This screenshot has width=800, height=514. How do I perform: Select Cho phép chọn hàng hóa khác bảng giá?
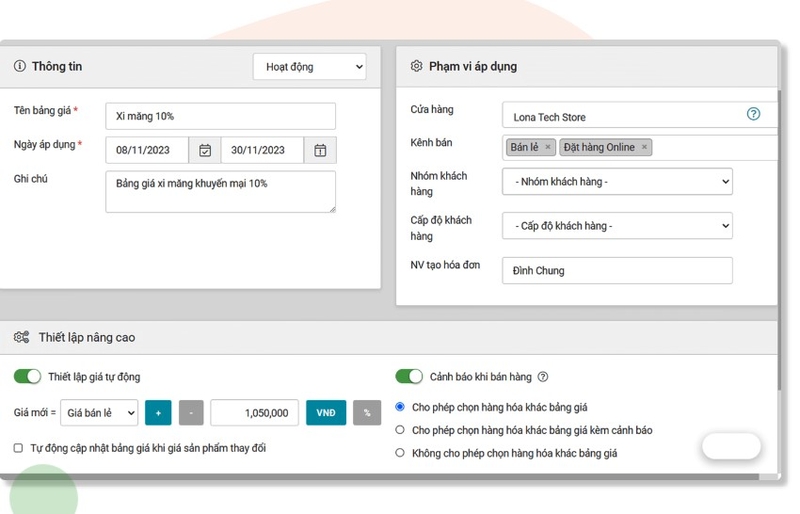[400, 407]
